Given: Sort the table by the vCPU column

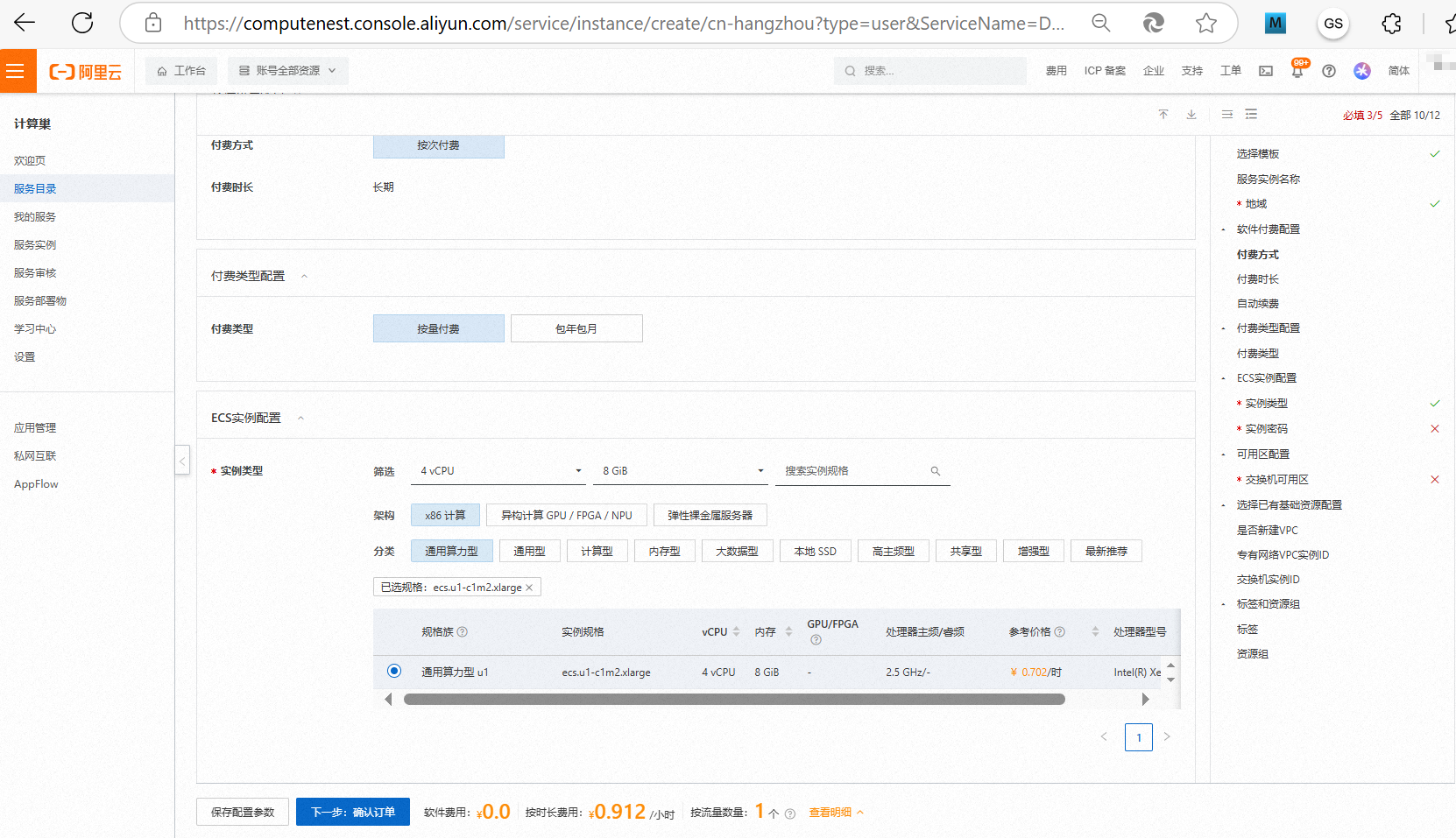Looking at the screenshot, I should click(736, 631).
